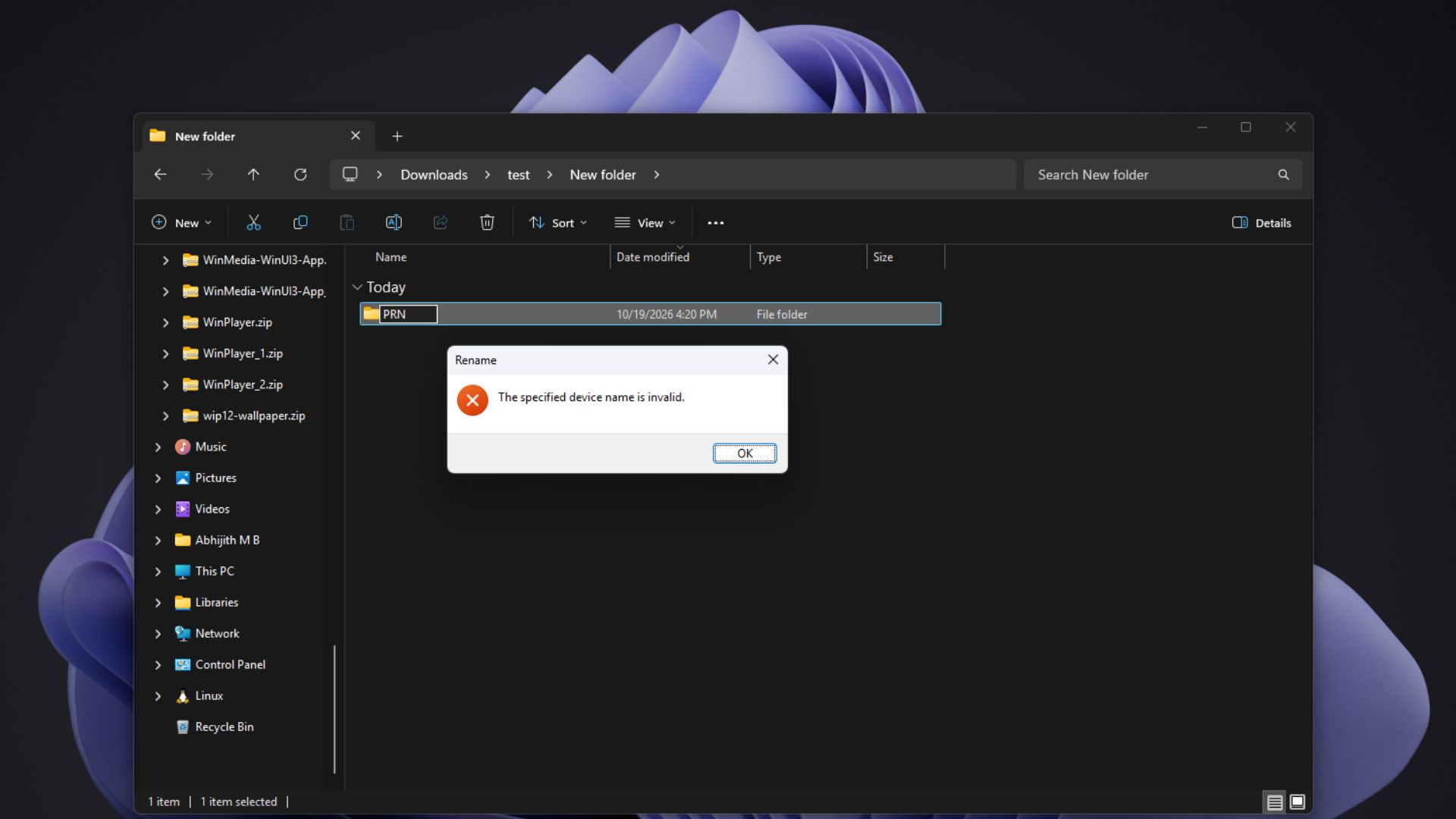This screenshot has height=819, width=1456.
Task: Click the Search New folder field
Action: click(1163, 174)
